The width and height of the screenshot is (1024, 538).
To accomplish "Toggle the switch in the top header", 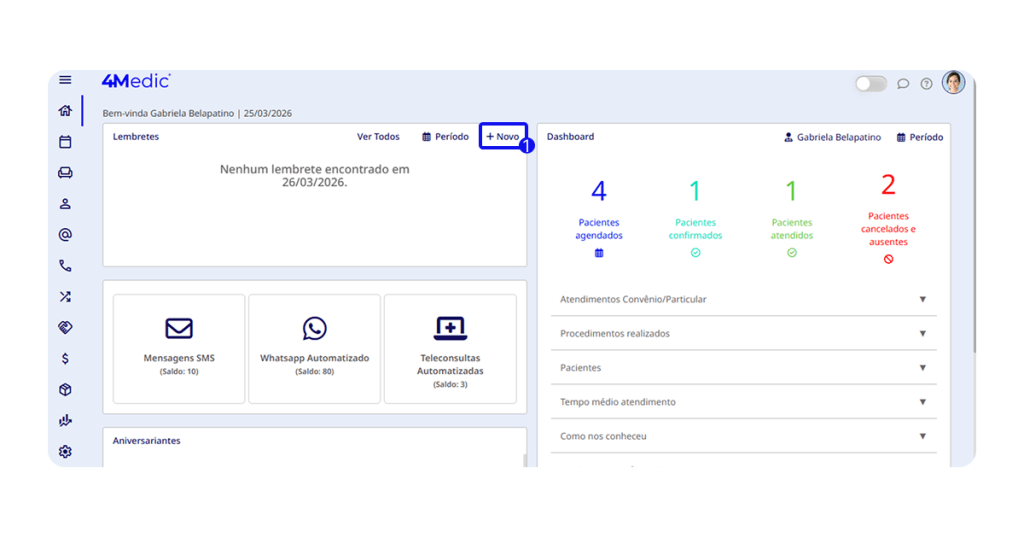I will pyautogui.click(x=870, y=84).
